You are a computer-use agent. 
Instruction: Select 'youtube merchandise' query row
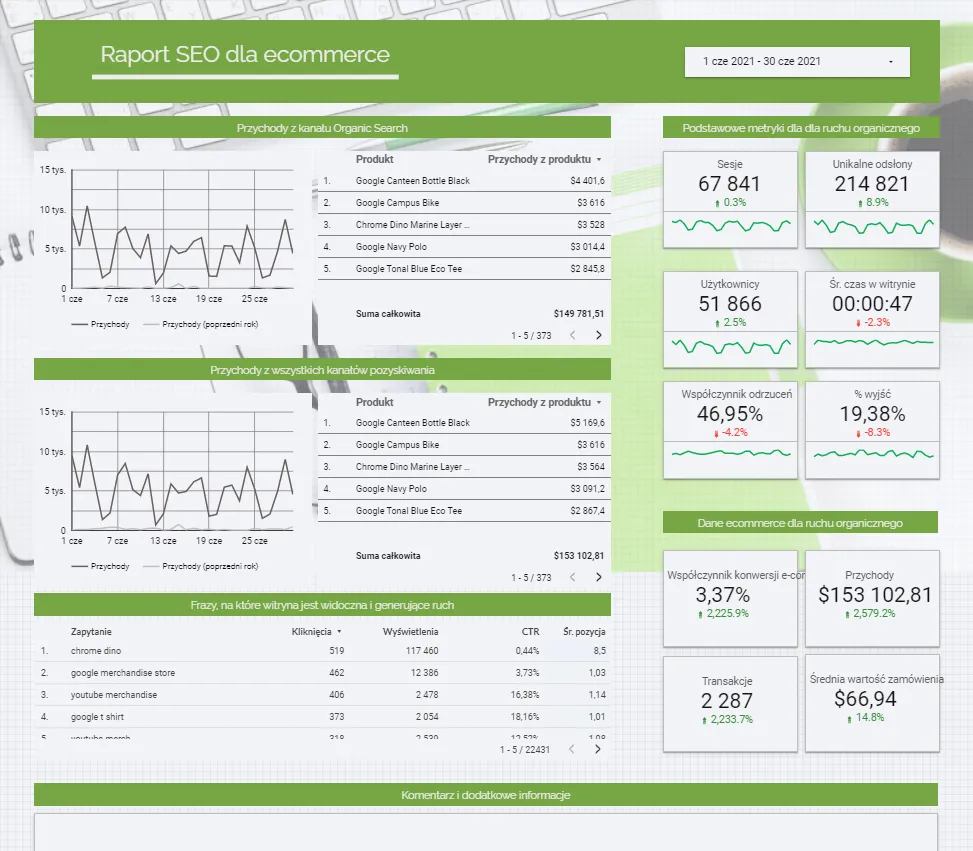coord(323,695)
